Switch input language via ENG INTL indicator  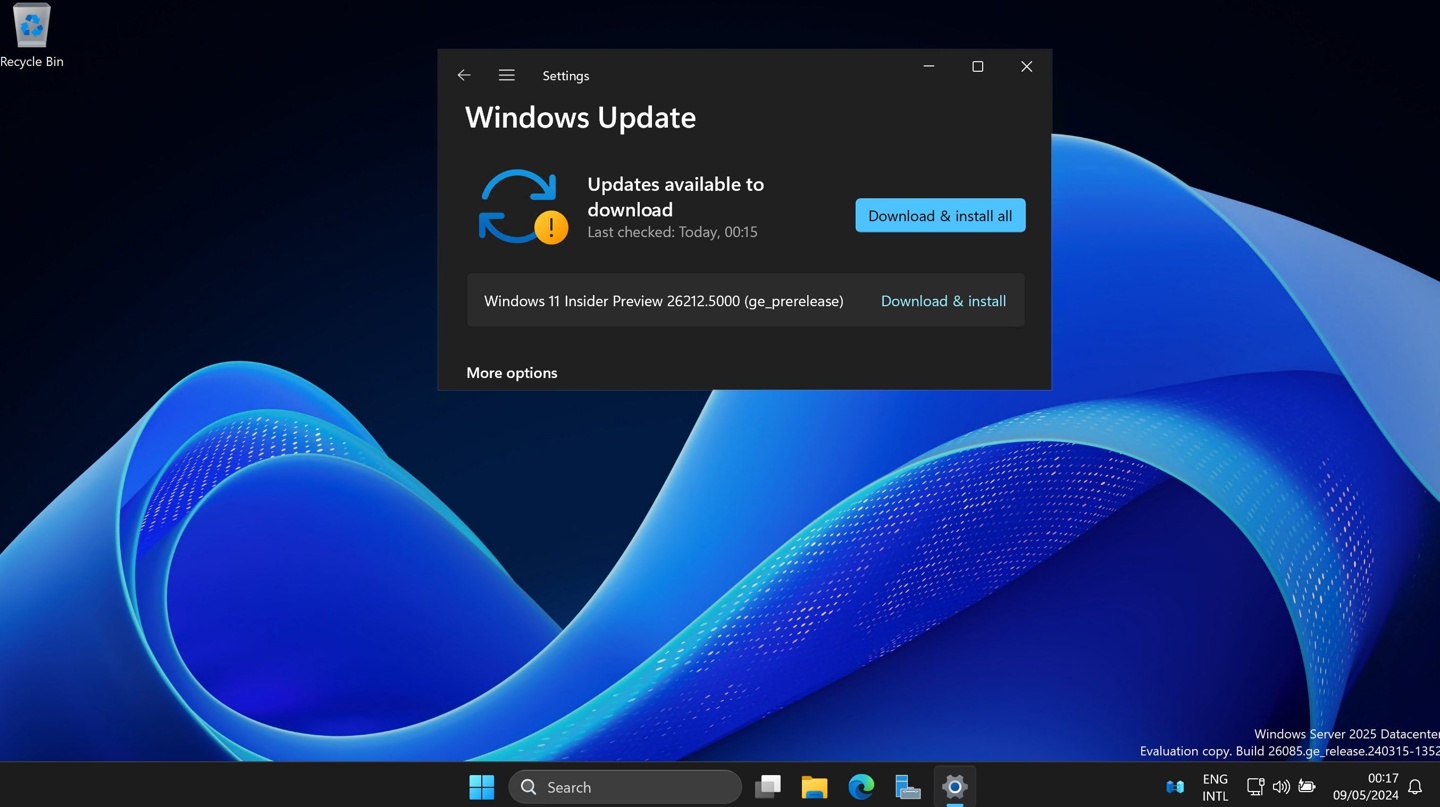point(1215,787)
